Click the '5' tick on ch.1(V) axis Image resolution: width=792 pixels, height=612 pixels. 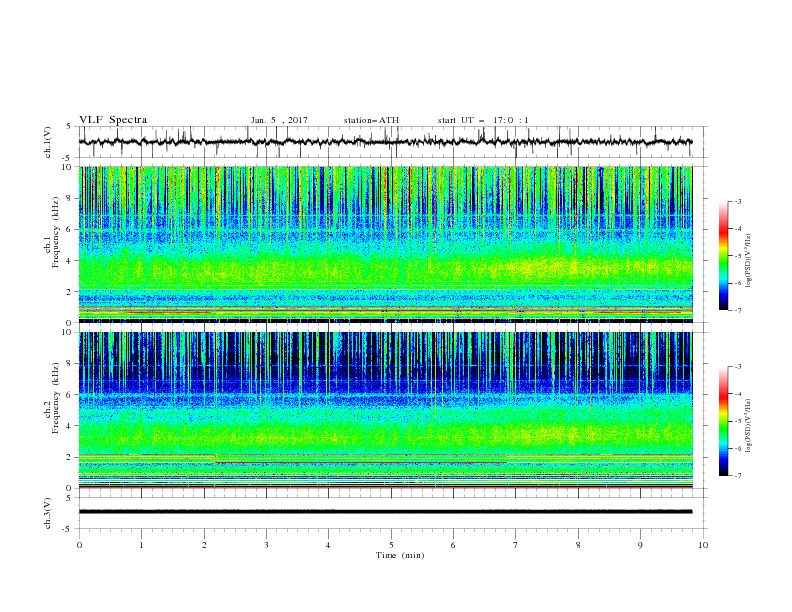[69, 126]
